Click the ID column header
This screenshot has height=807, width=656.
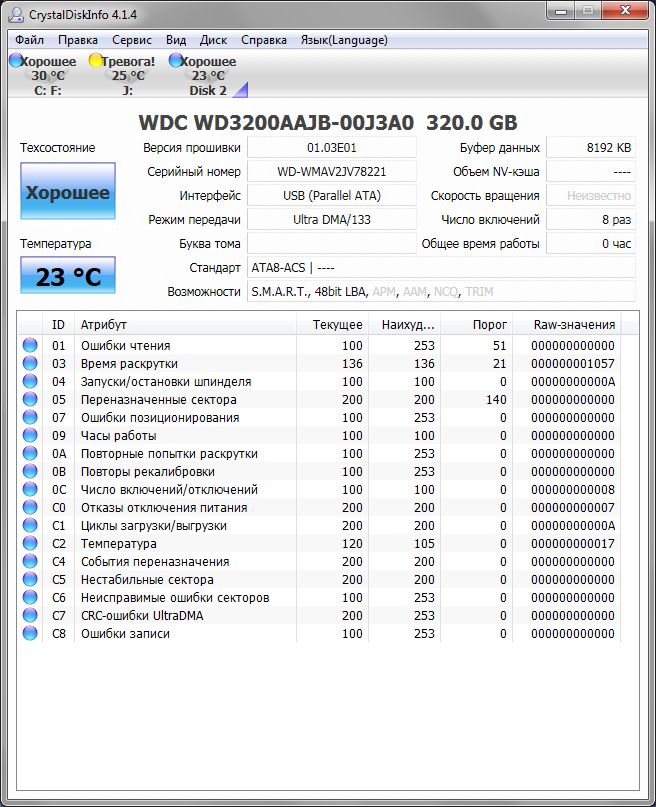(x=58, y=325)
